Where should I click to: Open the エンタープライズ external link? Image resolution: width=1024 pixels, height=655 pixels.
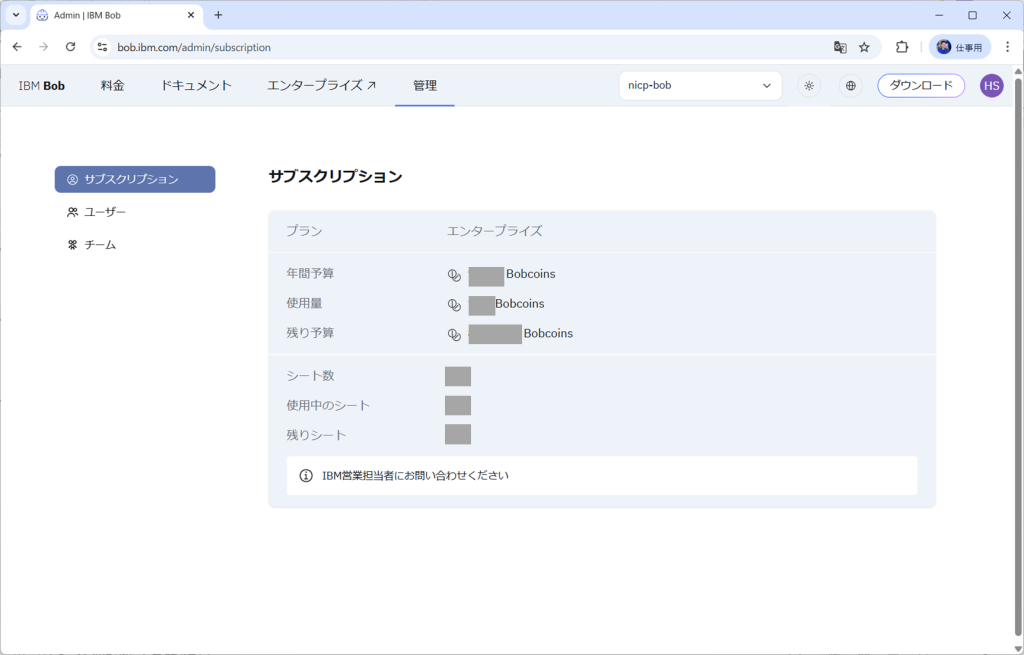tap(321, 86)
